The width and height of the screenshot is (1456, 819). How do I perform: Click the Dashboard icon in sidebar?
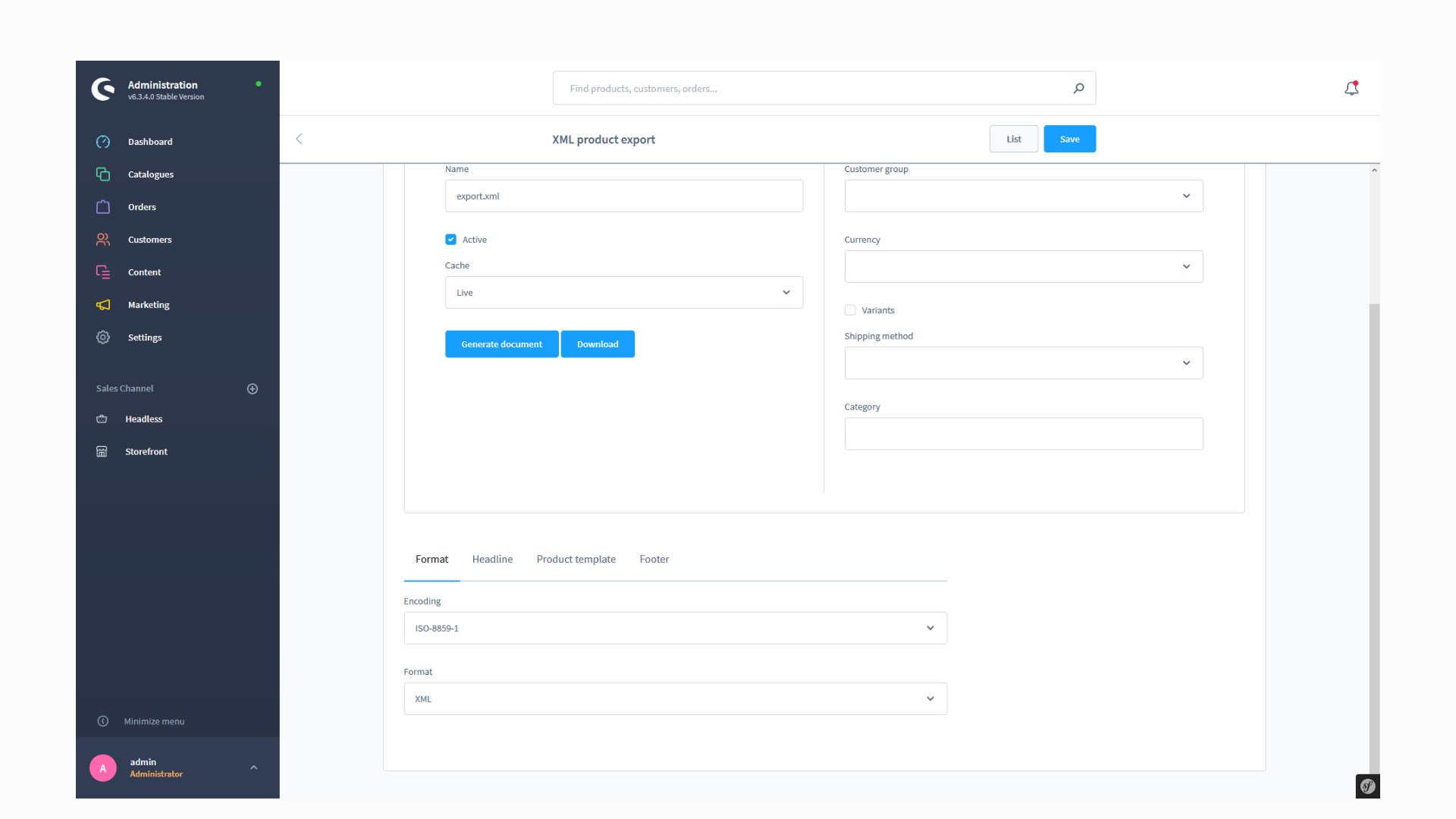[102, 141]
